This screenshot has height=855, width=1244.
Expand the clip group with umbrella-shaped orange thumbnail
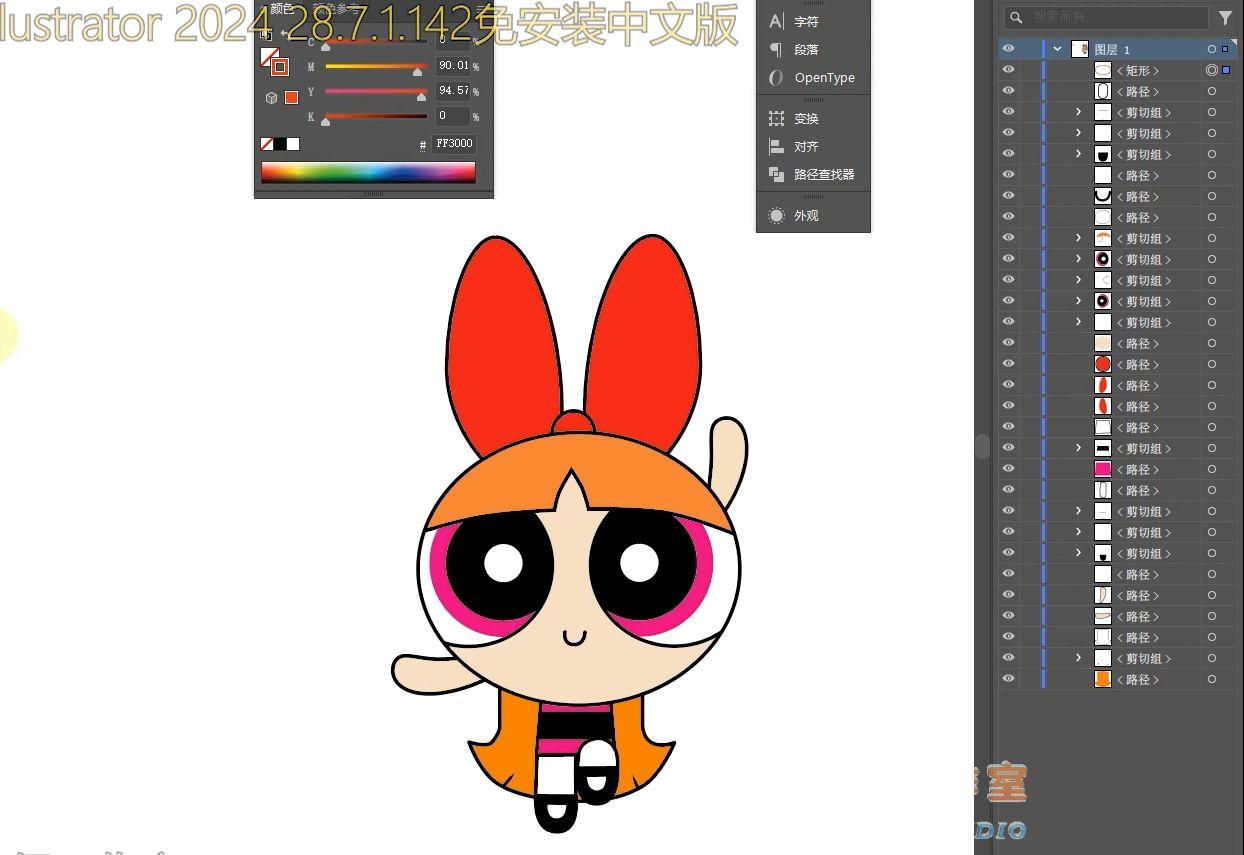[1078, 238]
